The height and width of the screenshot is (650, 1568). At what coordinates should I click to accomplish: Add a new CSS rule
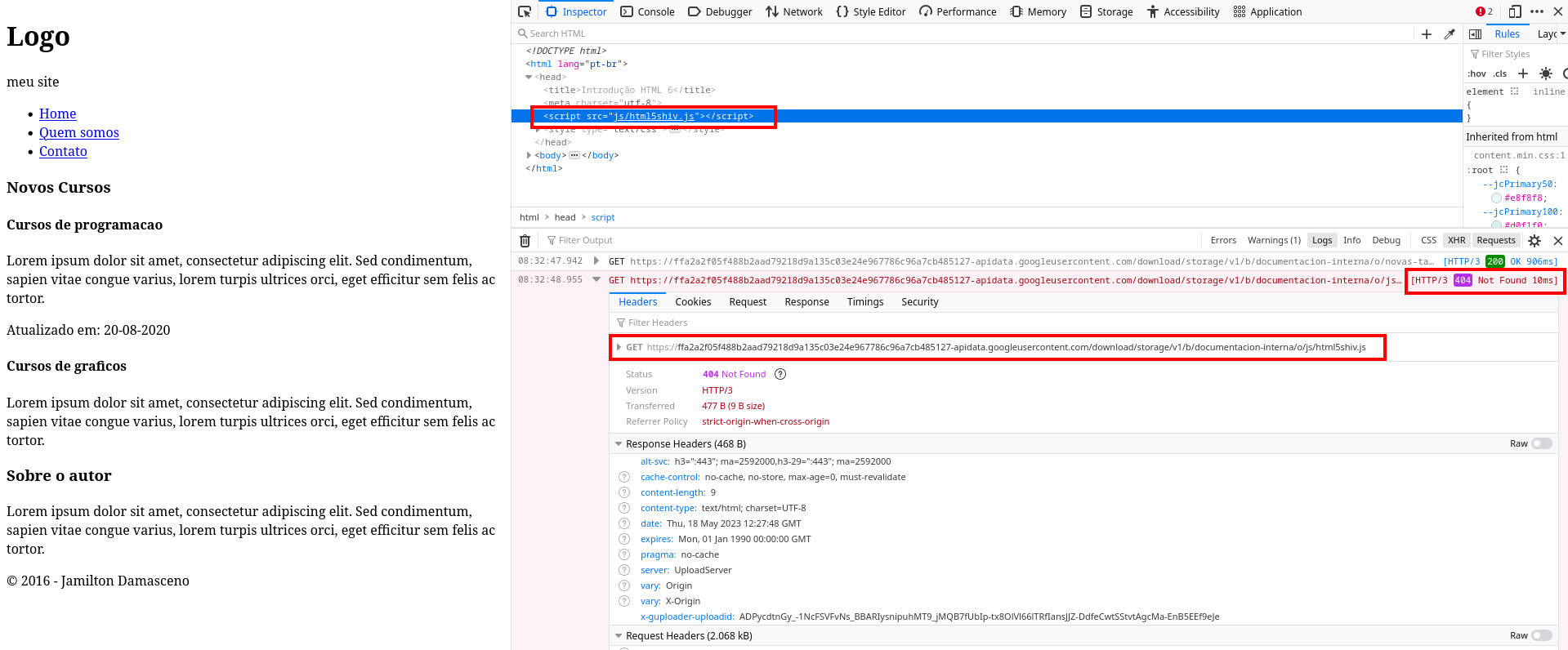[x=1523, y=73]
